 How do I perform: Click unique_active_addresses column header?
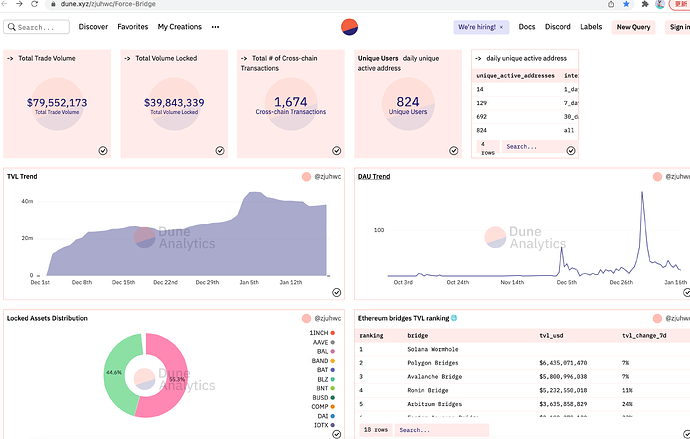(515, 76)
